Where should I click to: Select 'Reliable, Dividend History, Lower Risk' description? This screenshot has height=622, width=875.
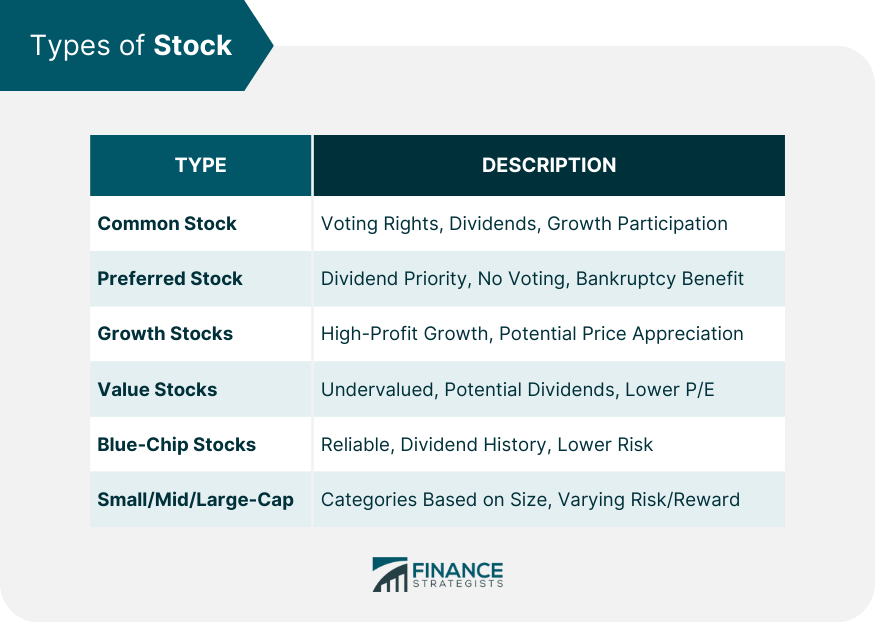pos(487,444)
